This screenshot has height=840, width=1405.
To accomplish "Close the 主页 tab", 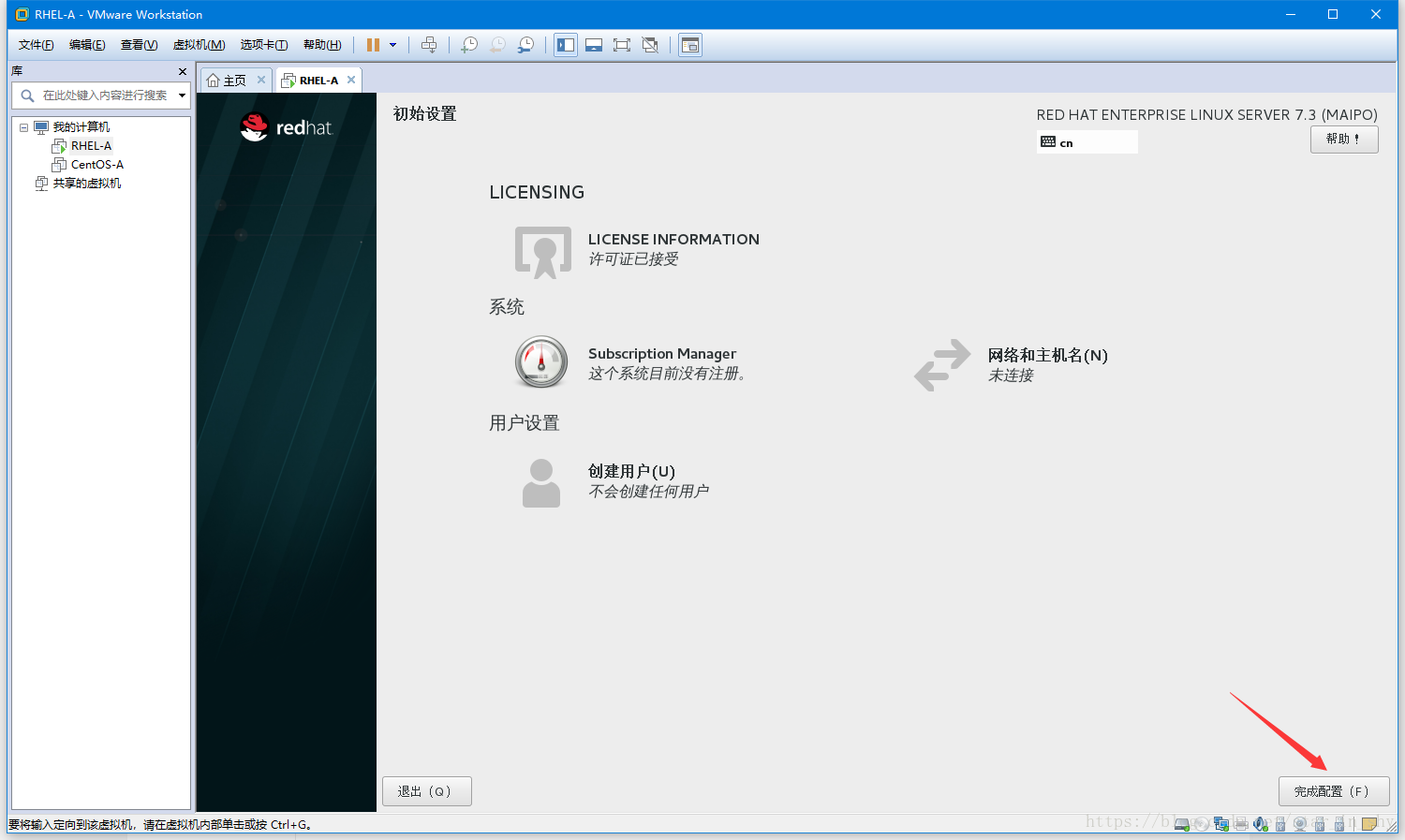I will point(261,80).
